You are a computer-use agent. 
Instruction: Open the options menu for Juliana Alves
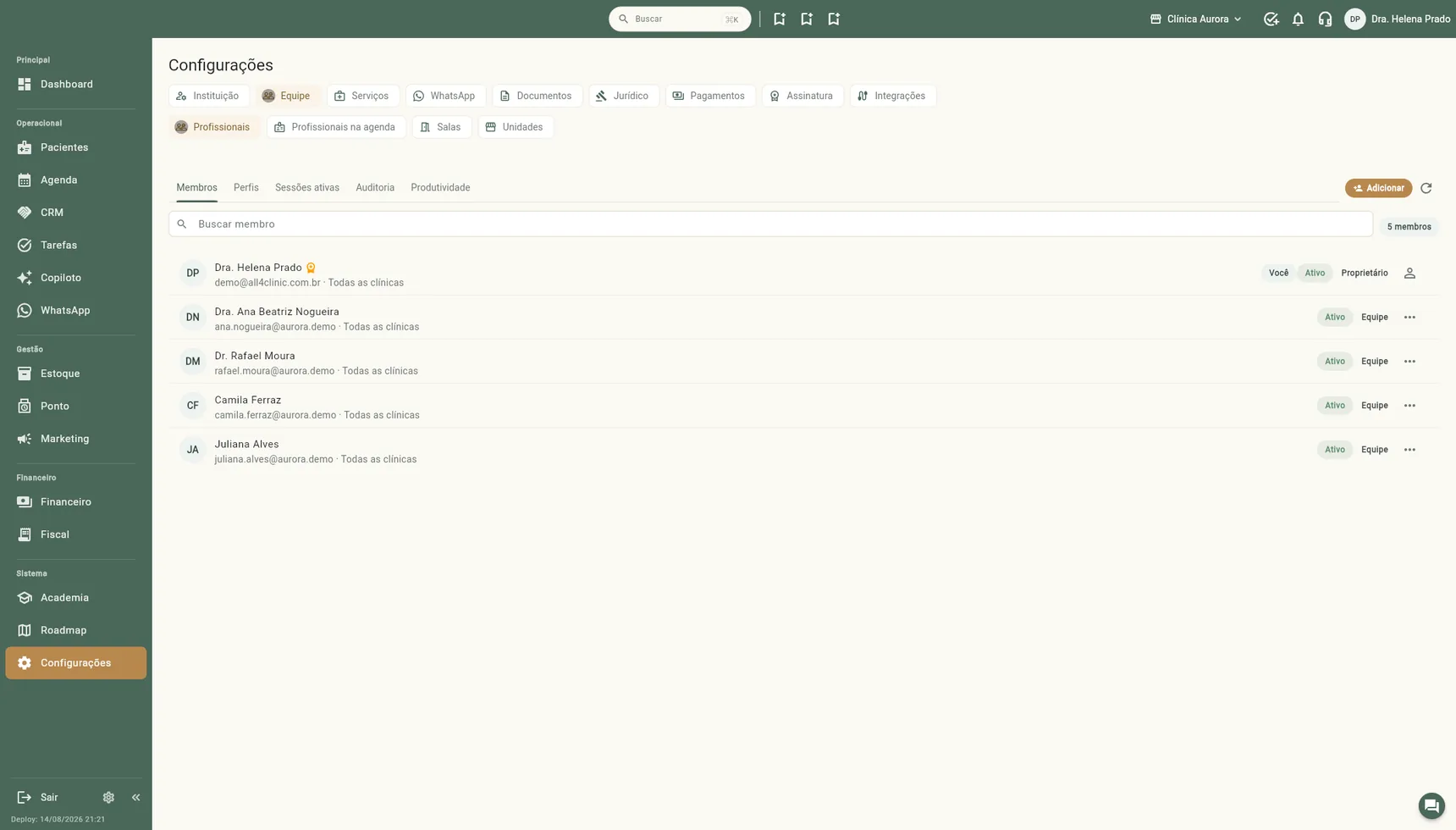(1409, 450)
